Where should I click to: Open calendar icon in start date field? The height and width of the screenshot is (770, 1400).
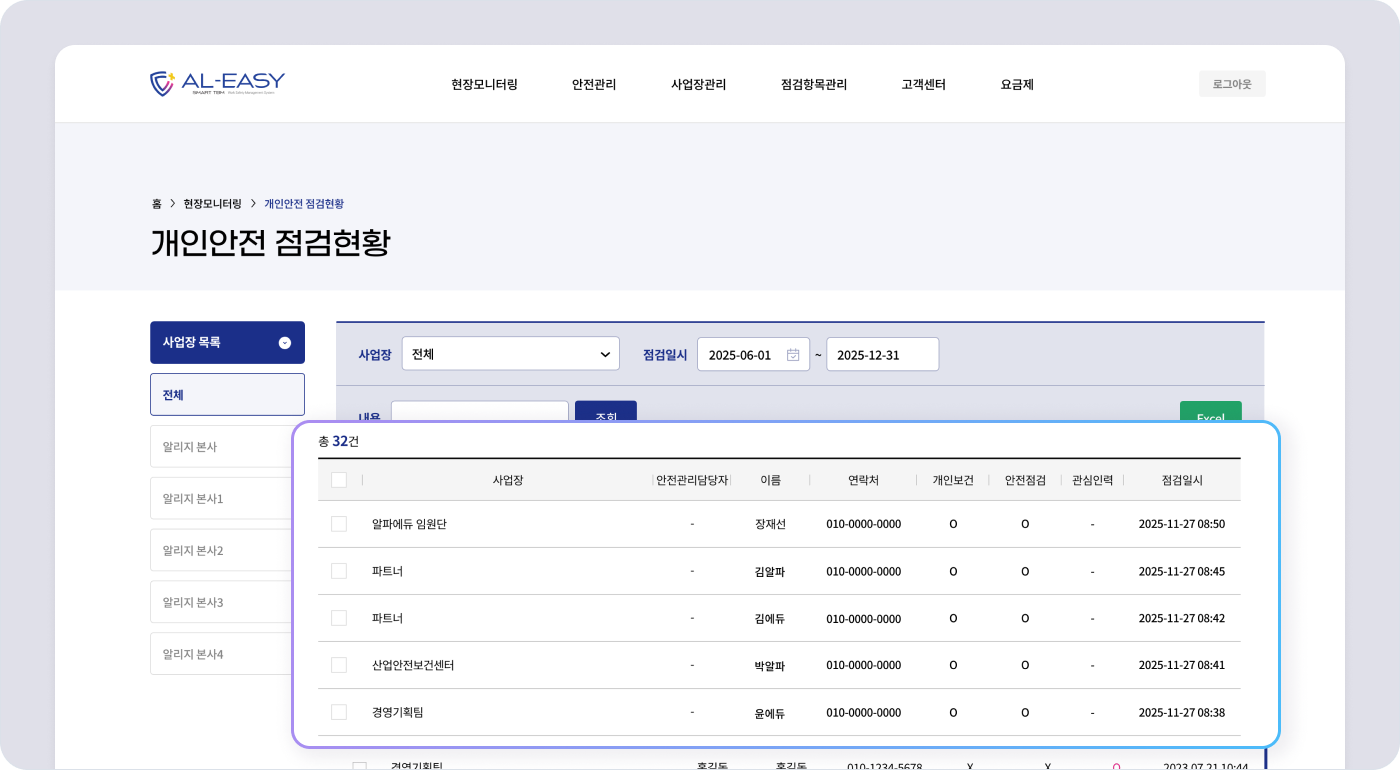coord(793,355)
